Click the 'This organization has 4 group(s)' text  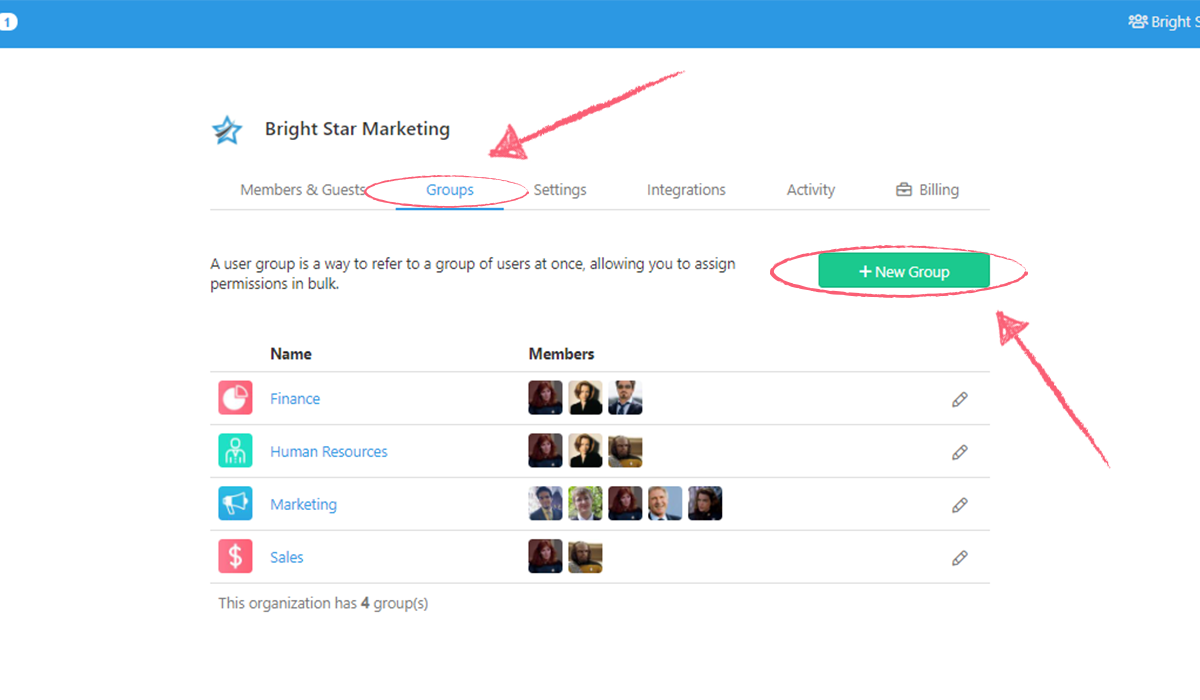click(x=323, y=603)
